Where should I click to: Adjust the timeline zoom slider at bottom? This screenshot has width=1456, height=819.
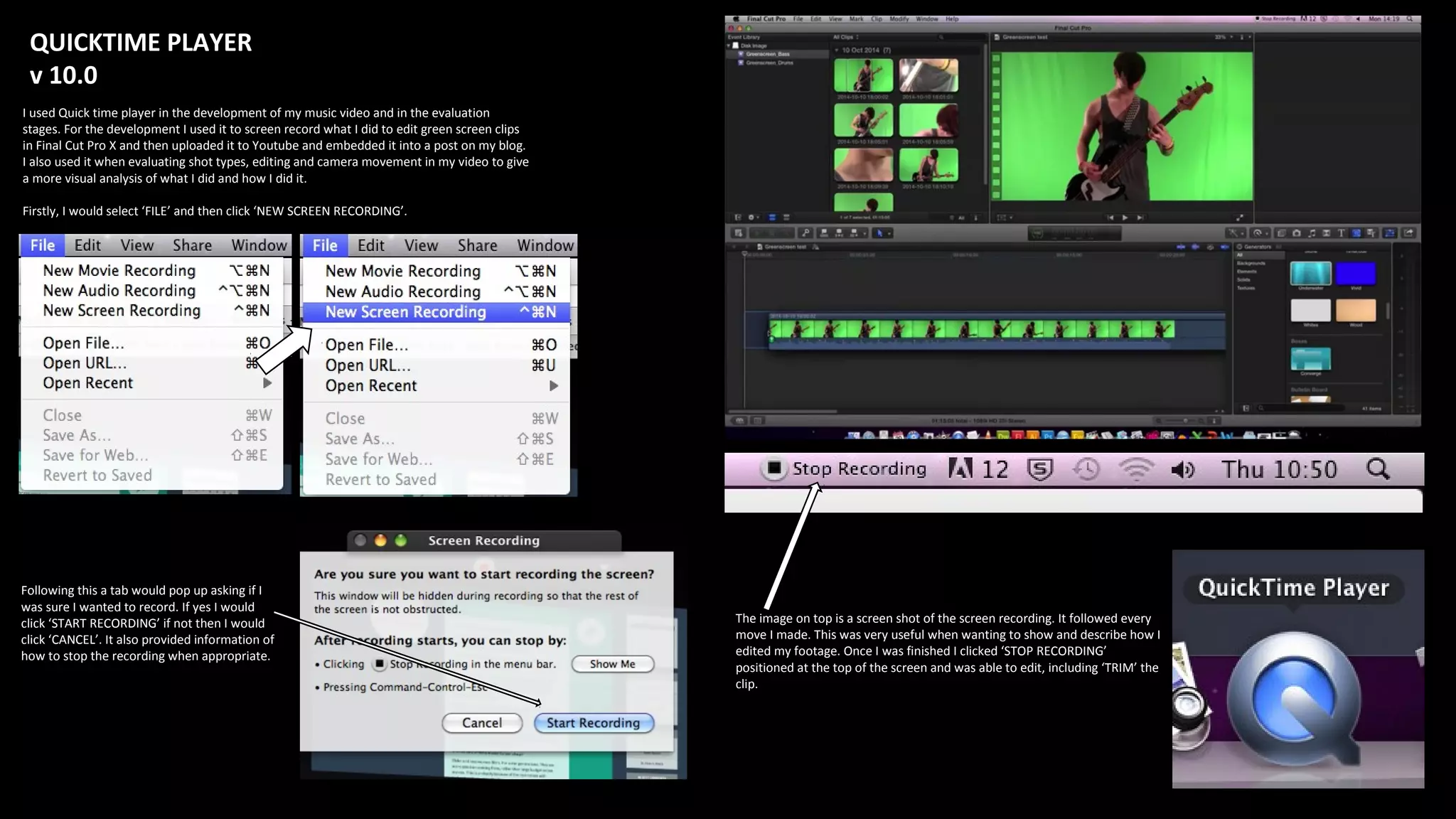click(x=1181, y=420)
